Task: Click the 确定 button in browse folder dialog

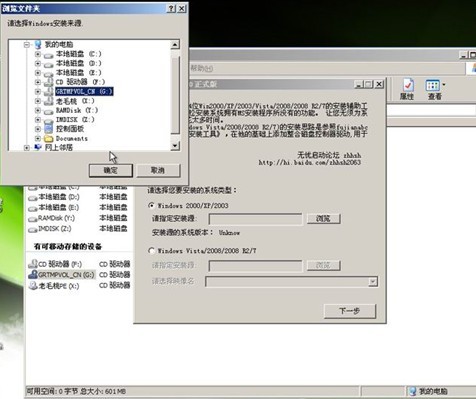Action: 111,170
